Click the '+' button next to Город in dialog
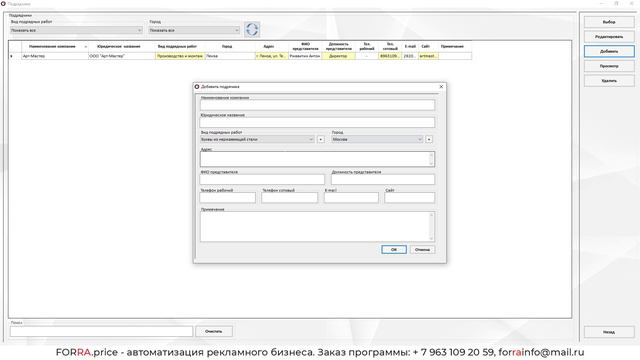Viewport: 640px width, 360px height. point(429,140)
